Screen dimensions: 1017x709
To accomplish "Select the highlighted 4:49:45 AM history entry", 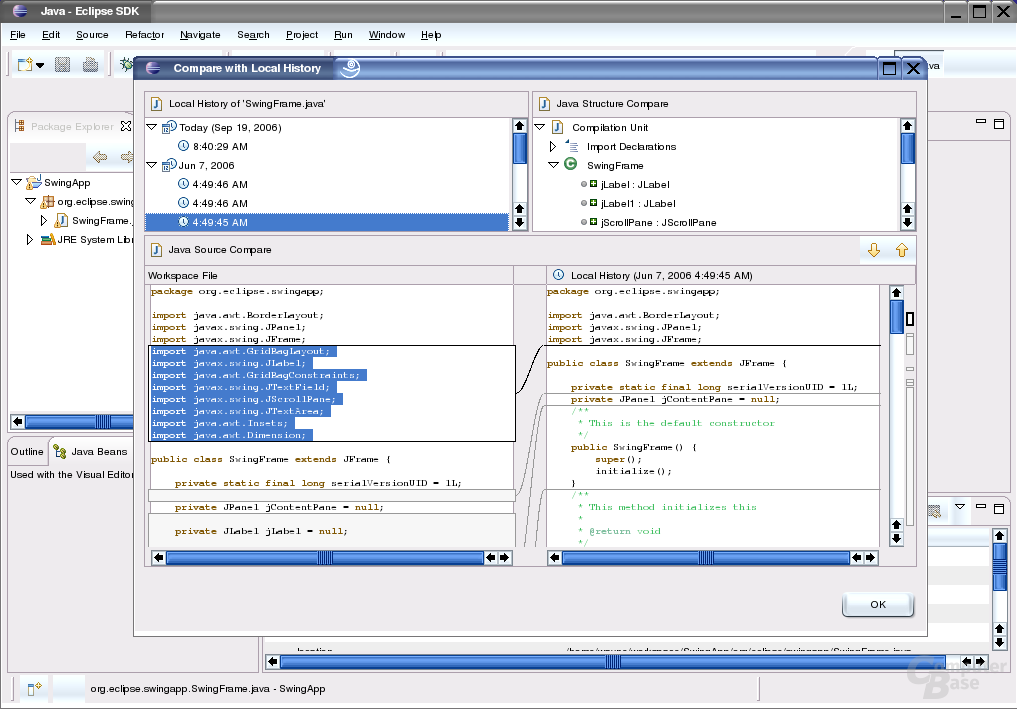I will tap(327, 222).
